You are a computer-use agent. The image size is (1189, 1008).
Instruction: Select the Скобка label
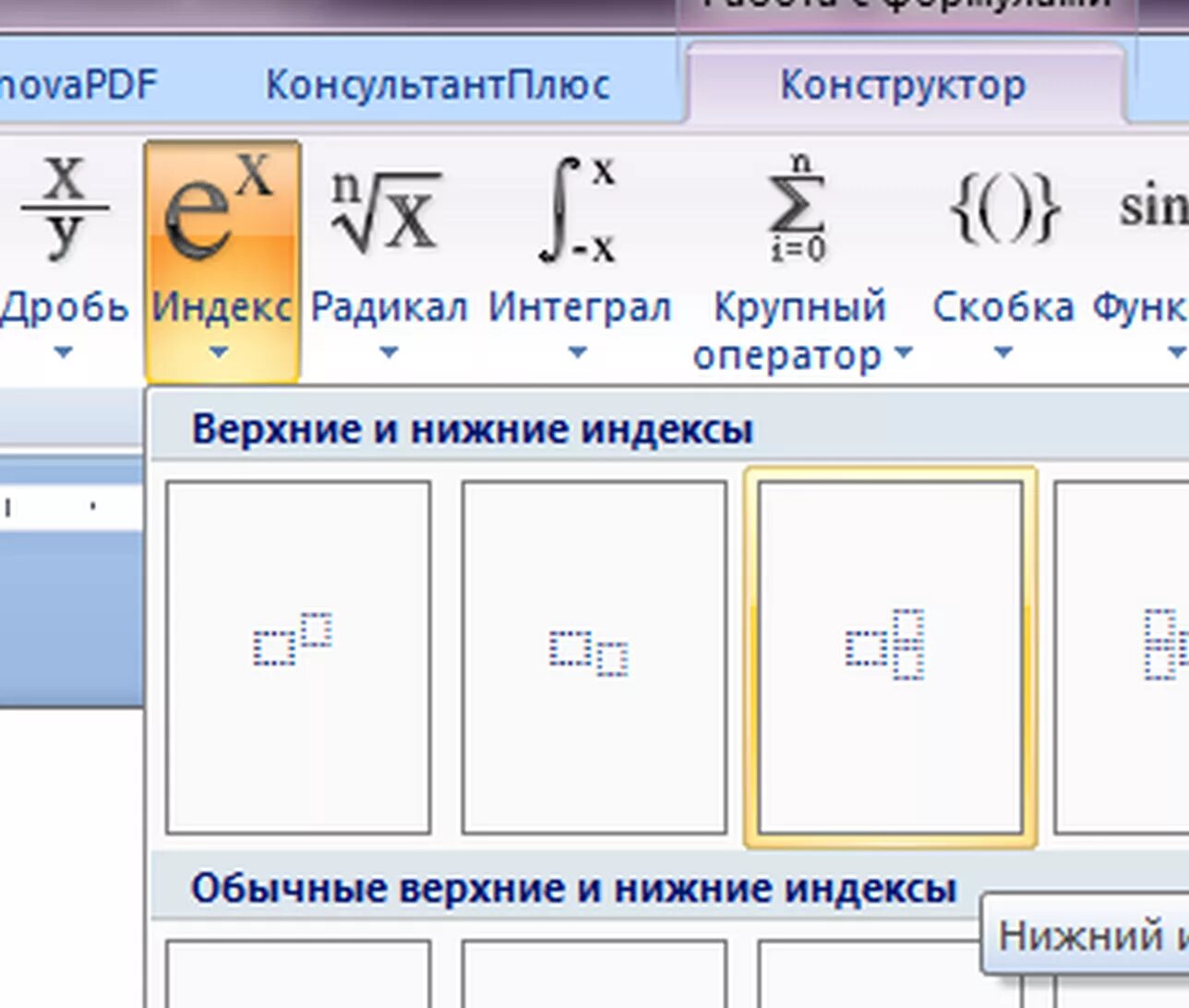(1003, 307)
